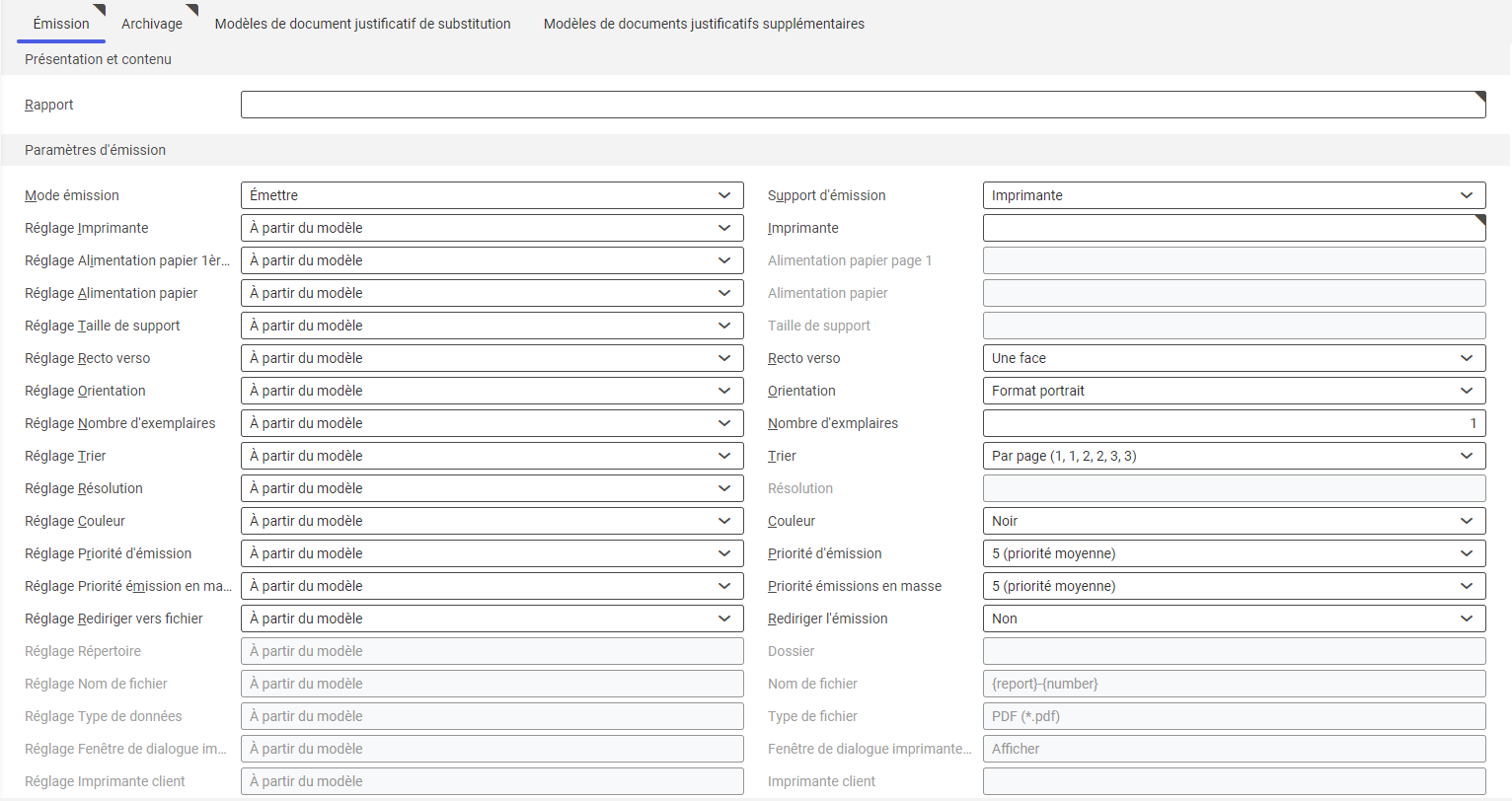Screen dimensions: 1512x801
Task: Click the Réglage Imprimante client field
Action: tap(492, 781)
